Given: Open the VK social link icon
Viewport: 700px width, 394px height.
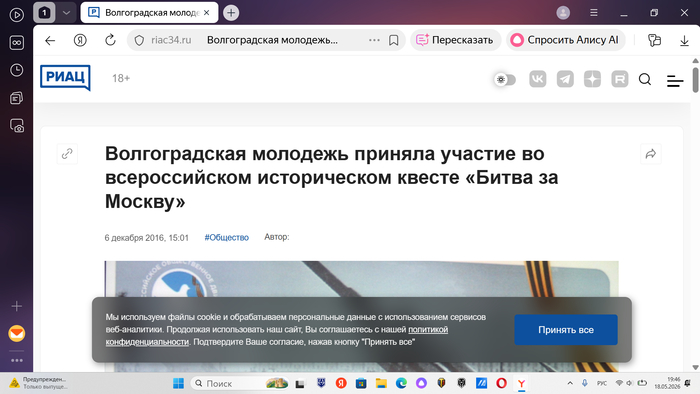Looking at the screenshot, I should click(538, 79).
